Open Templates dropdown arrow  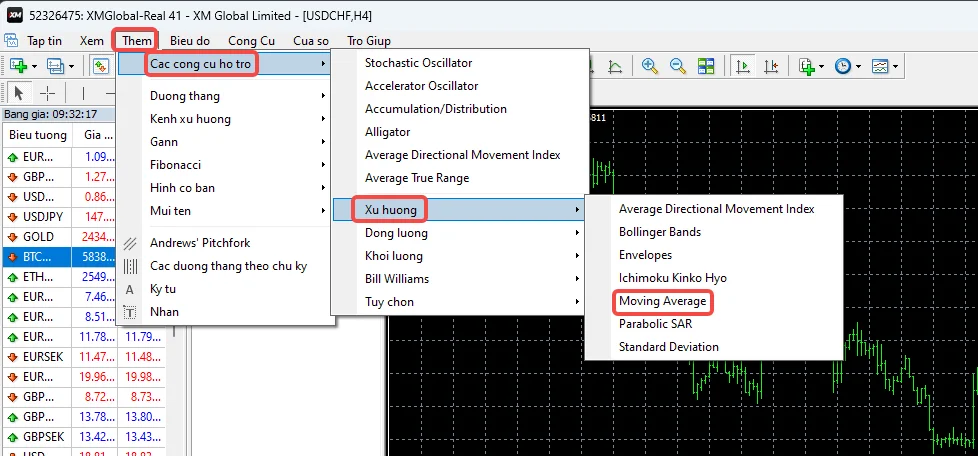point(895,67)
